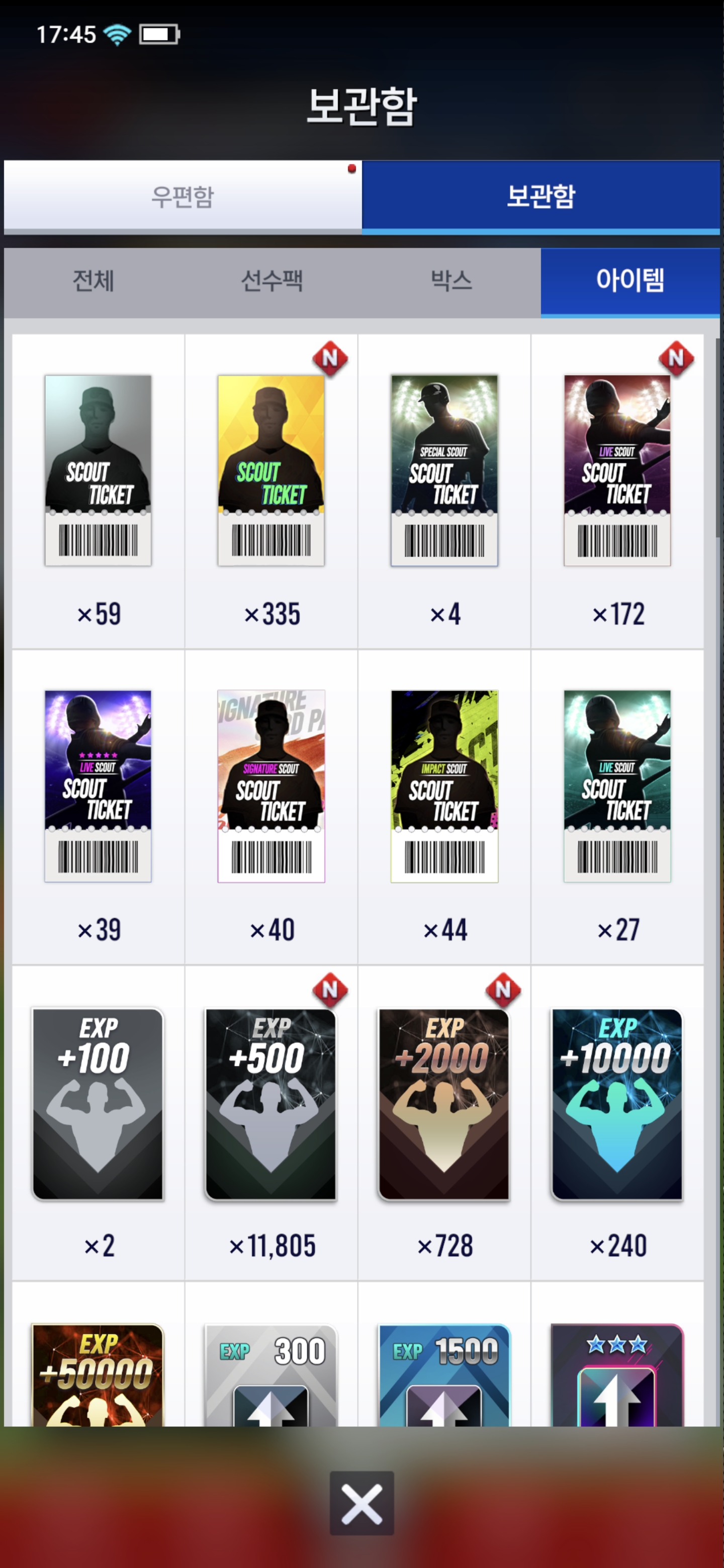Tap the Special Scout Ticket item
The image size is (724, 1568).
click(444, 491)
